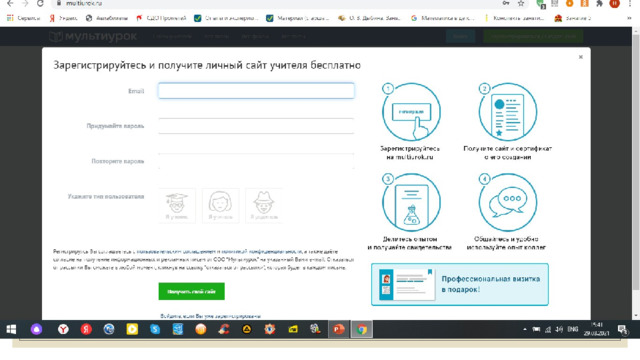Screen dimensions: 640x360
Task: Expand bookmarks overflow chevron
Action: (629, 18)
